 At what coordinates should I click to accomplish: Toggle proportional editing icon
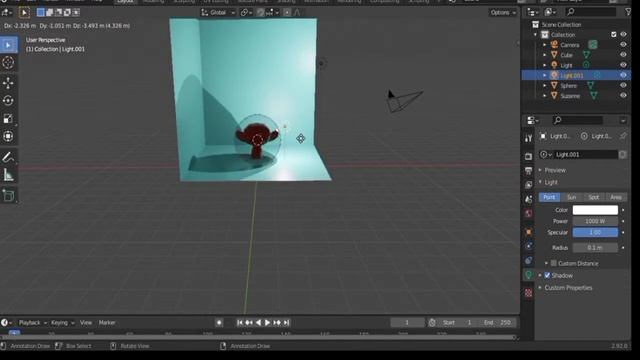point(287,13)
